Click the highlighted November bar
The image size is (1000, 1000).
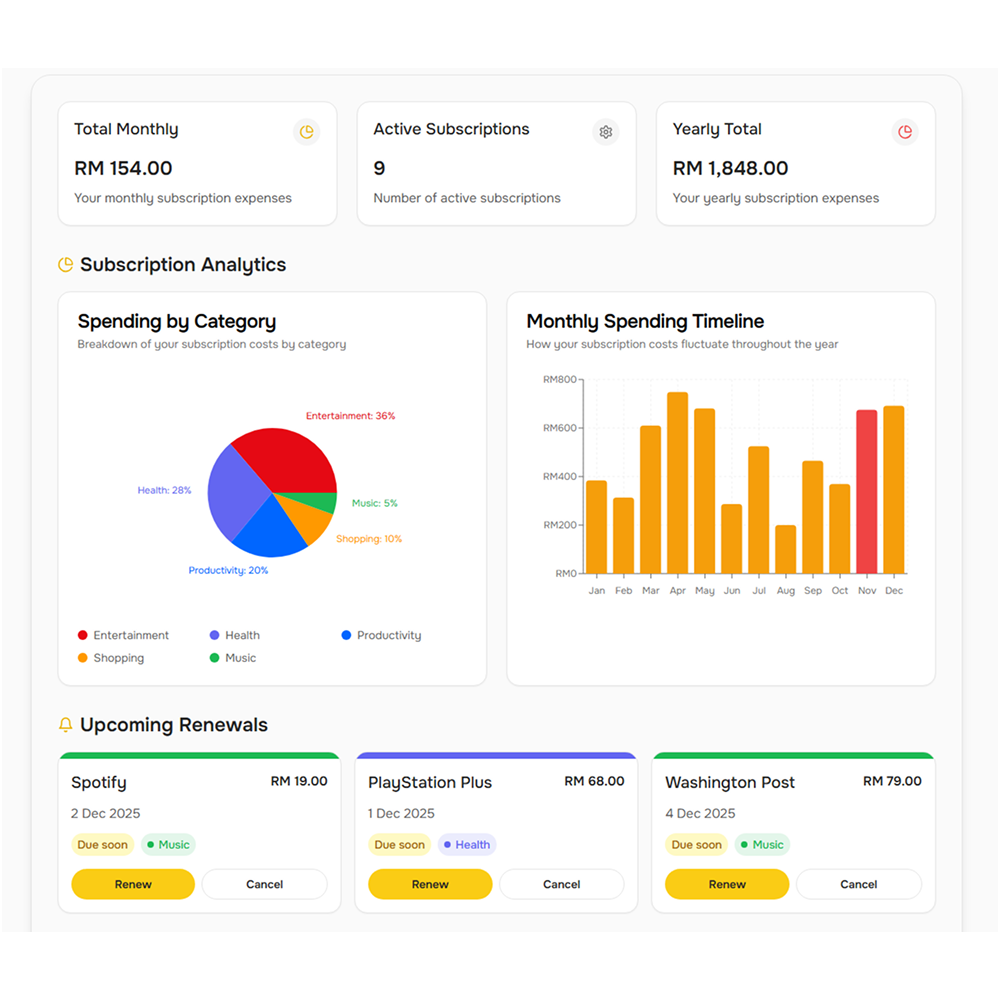click(x=866, y=490)
